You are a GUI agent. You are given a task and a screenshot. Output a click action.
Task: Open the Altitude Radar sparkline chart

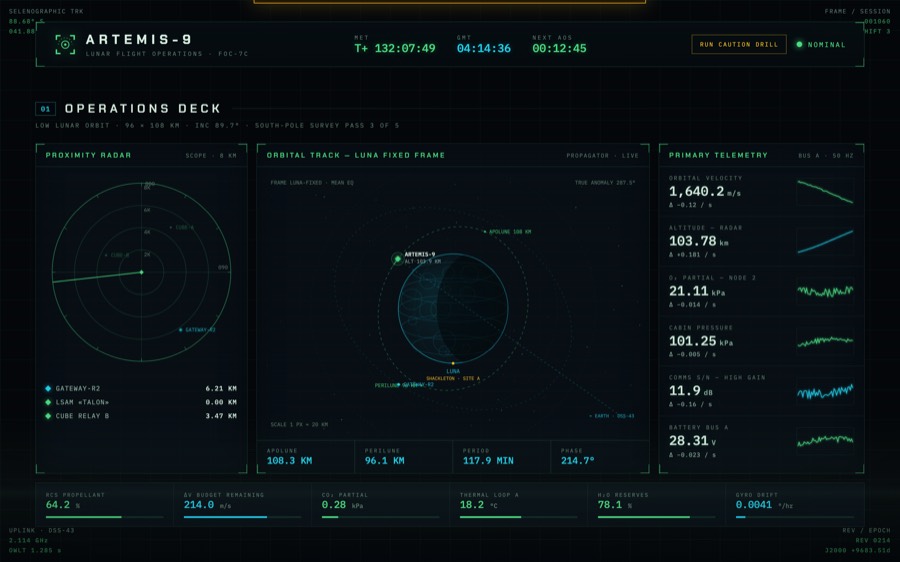[825, 242]
